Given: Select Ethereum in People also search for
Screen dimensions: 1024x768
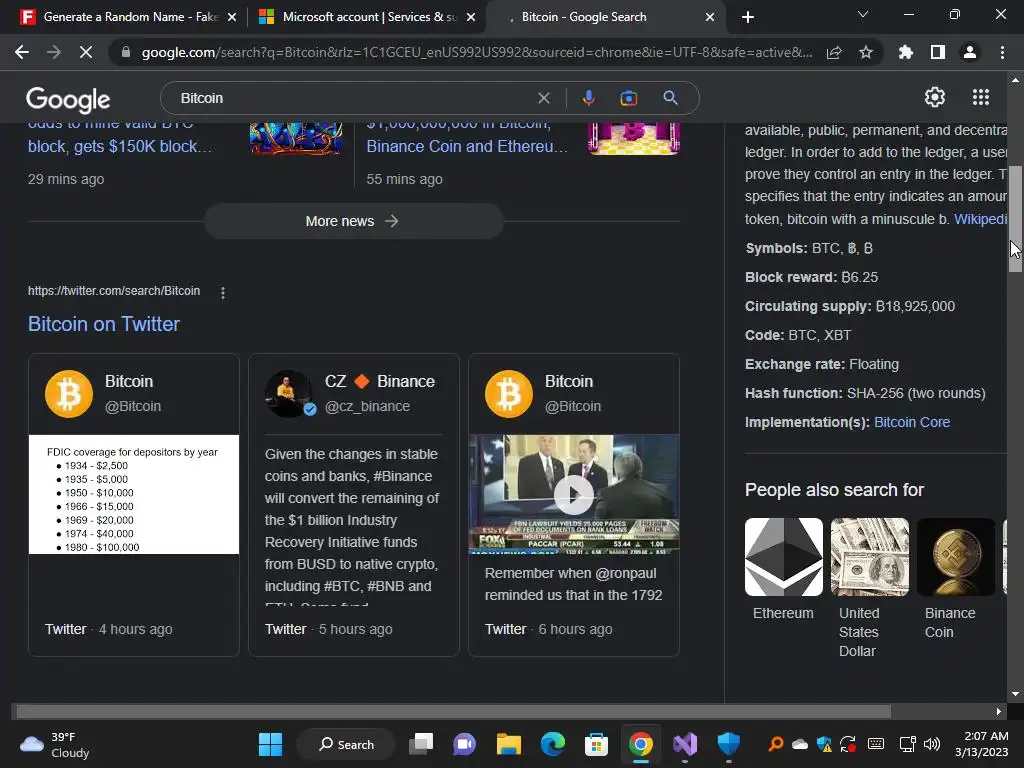Looking at the screenshot, I should click(783, 569).
